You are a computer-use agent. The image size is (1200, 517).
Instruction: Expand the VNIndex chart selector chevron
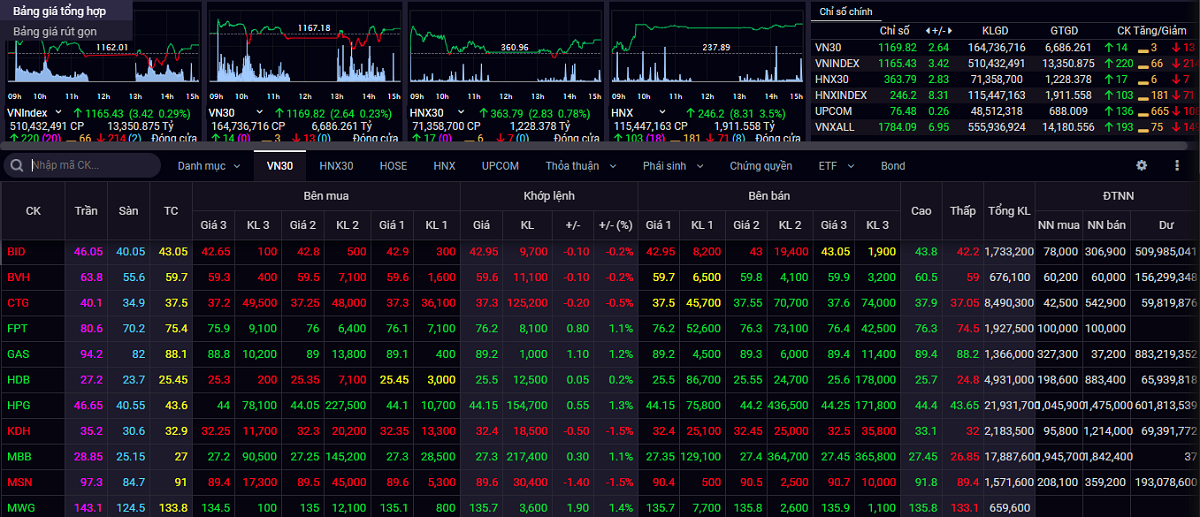[x=59, y=113]
